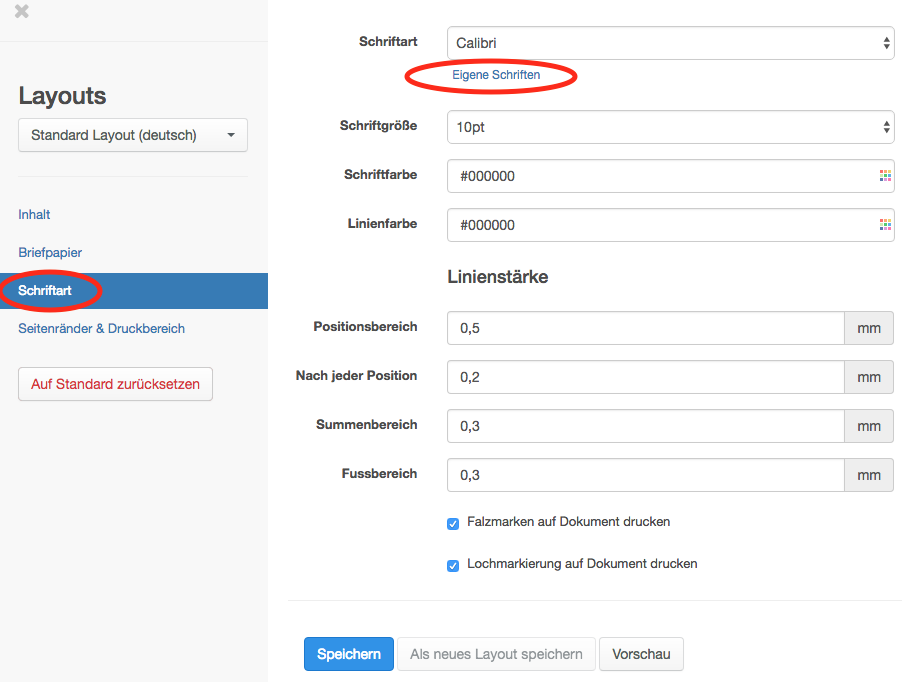Image resolution: width=902 pixels, height=682 pixels.
Task: Focus the Fussbereich line width field
Action: [x=645, y=475]
